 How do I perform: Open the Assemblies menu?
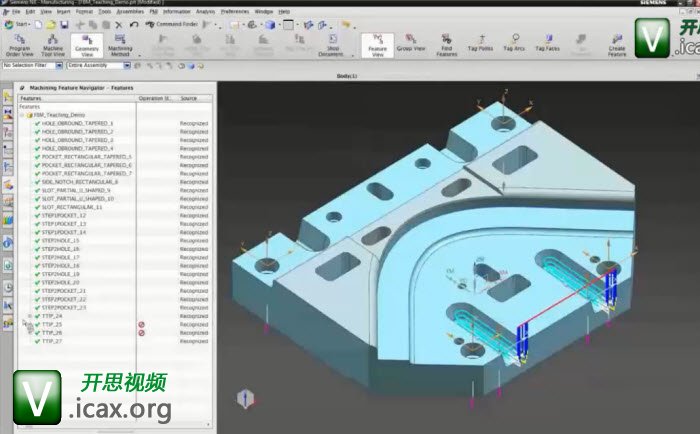(130, 11)
